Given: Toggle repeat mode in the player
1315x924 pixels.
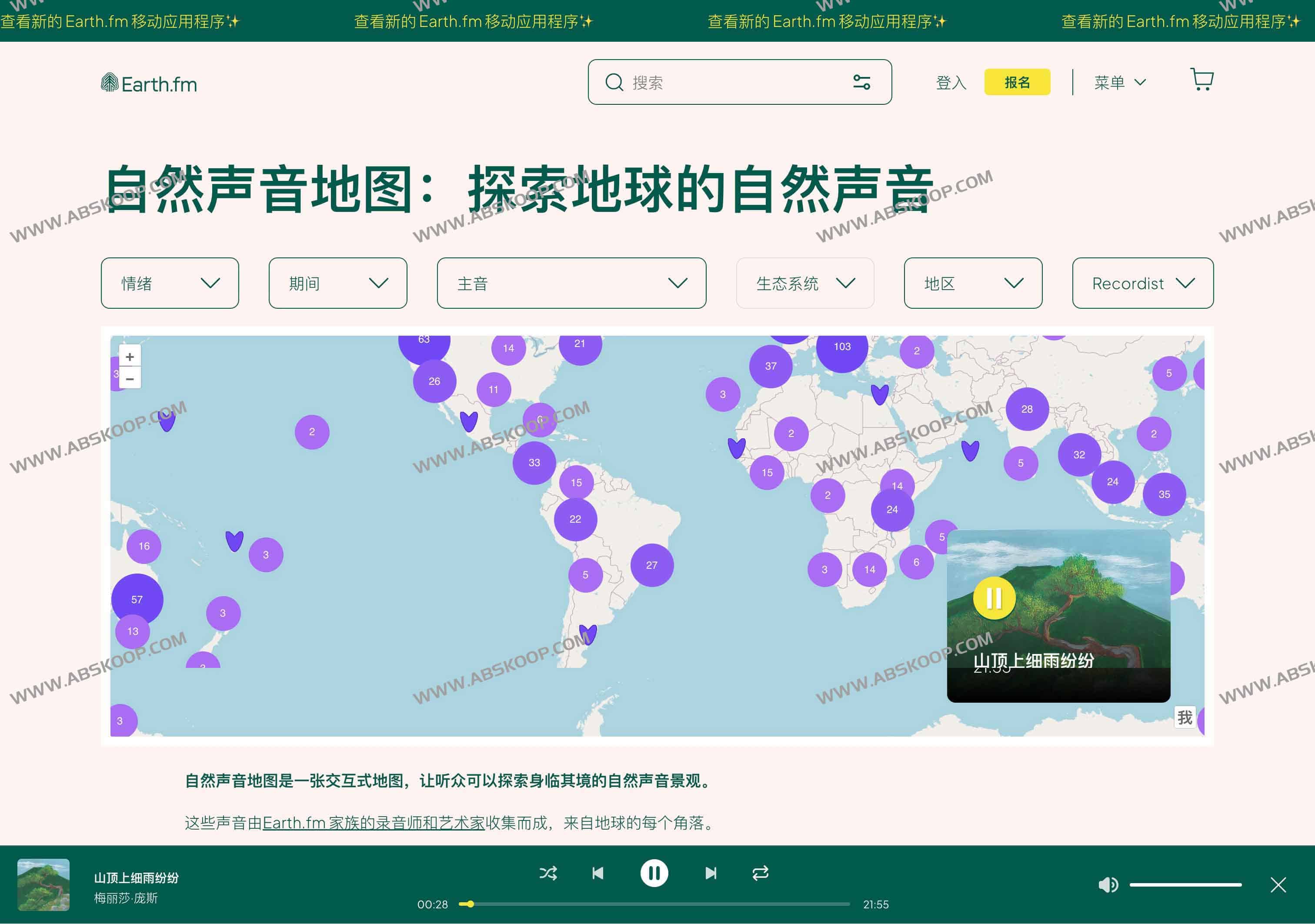Looking at the screenshot, I should coord(760,873).
